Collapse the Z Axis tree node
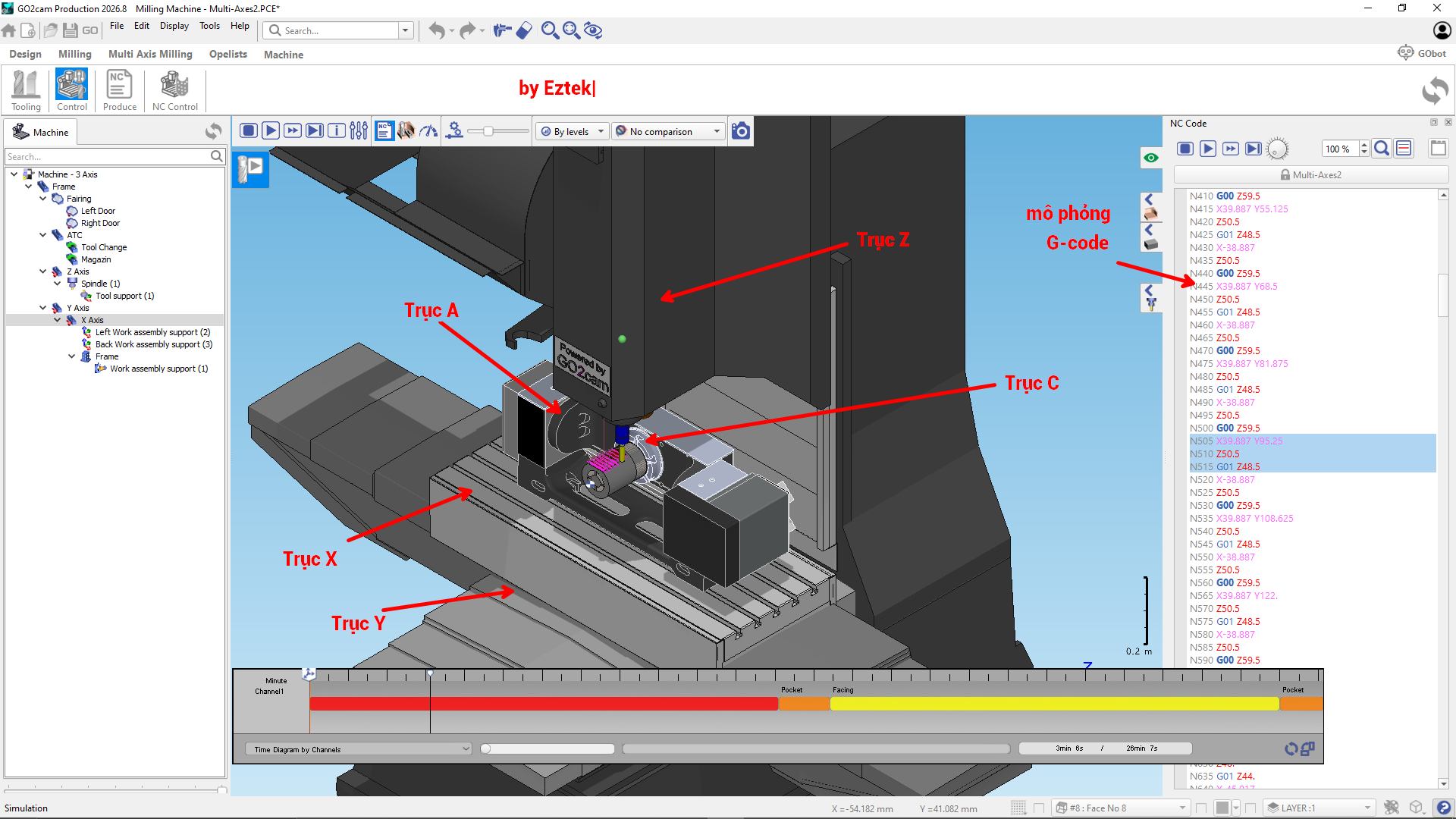This screenshot has height=819, width=1456. pos(43,271)
